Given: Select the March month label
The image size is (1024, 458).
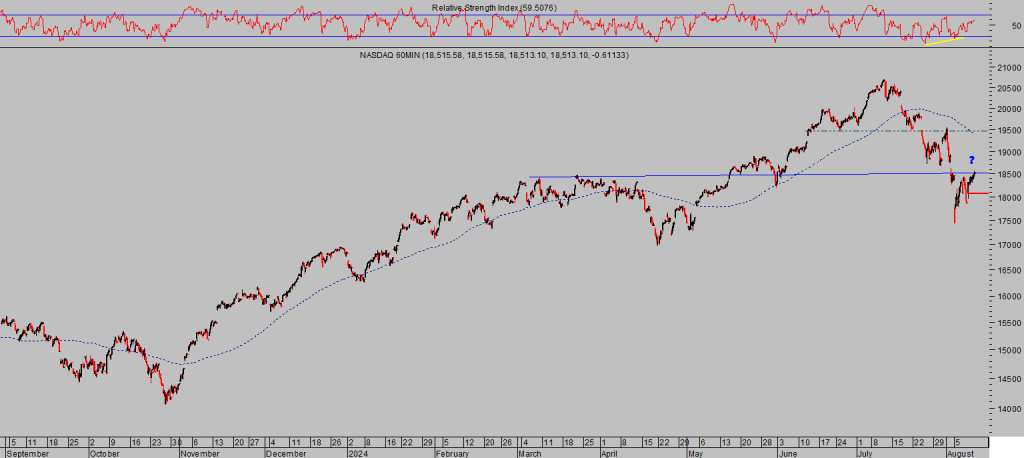Looking at the screenshot, I should point(531,453).
